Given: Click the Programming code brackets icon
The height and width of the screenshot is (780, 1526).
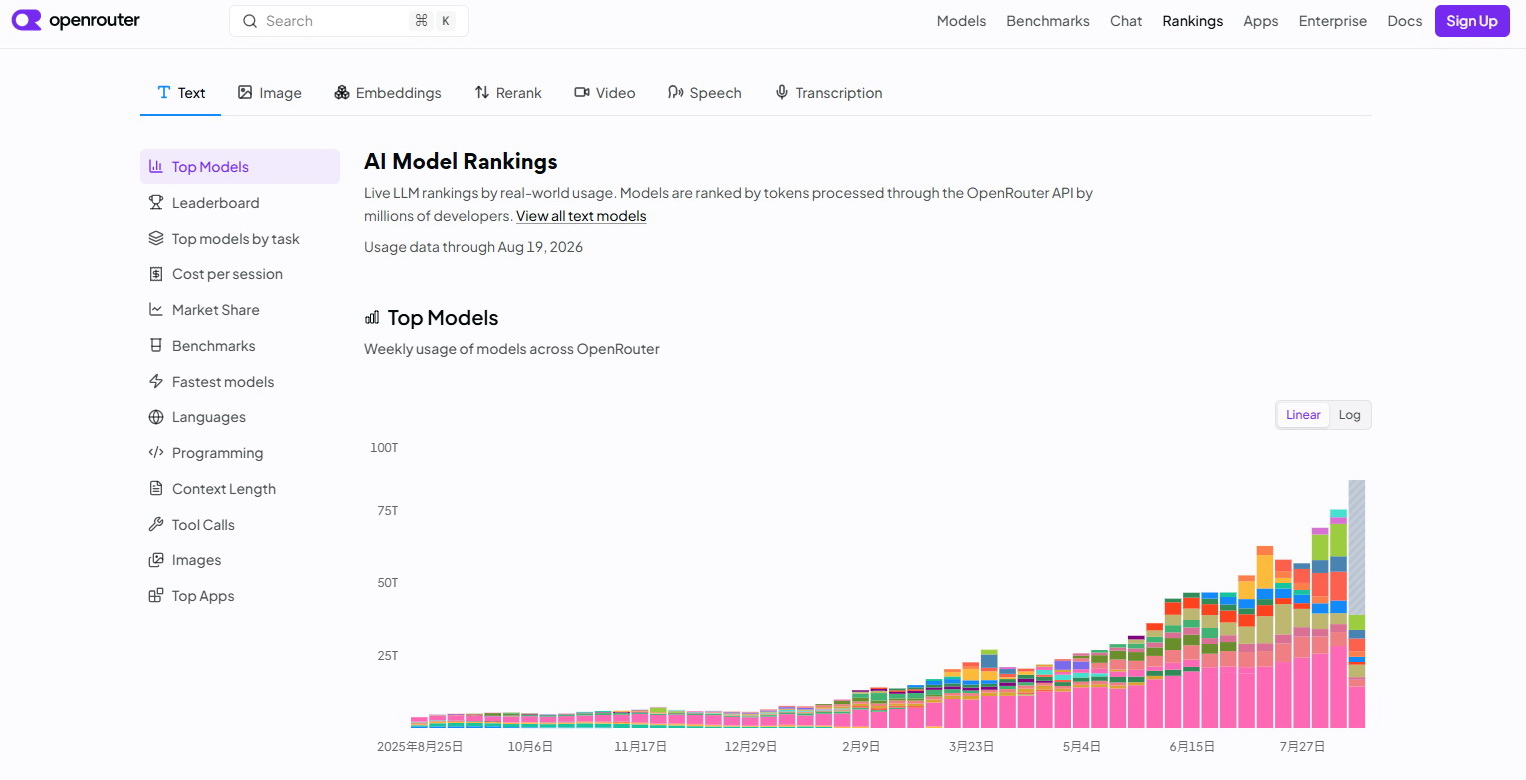Looking at the screenshot, I should (156, 453).
